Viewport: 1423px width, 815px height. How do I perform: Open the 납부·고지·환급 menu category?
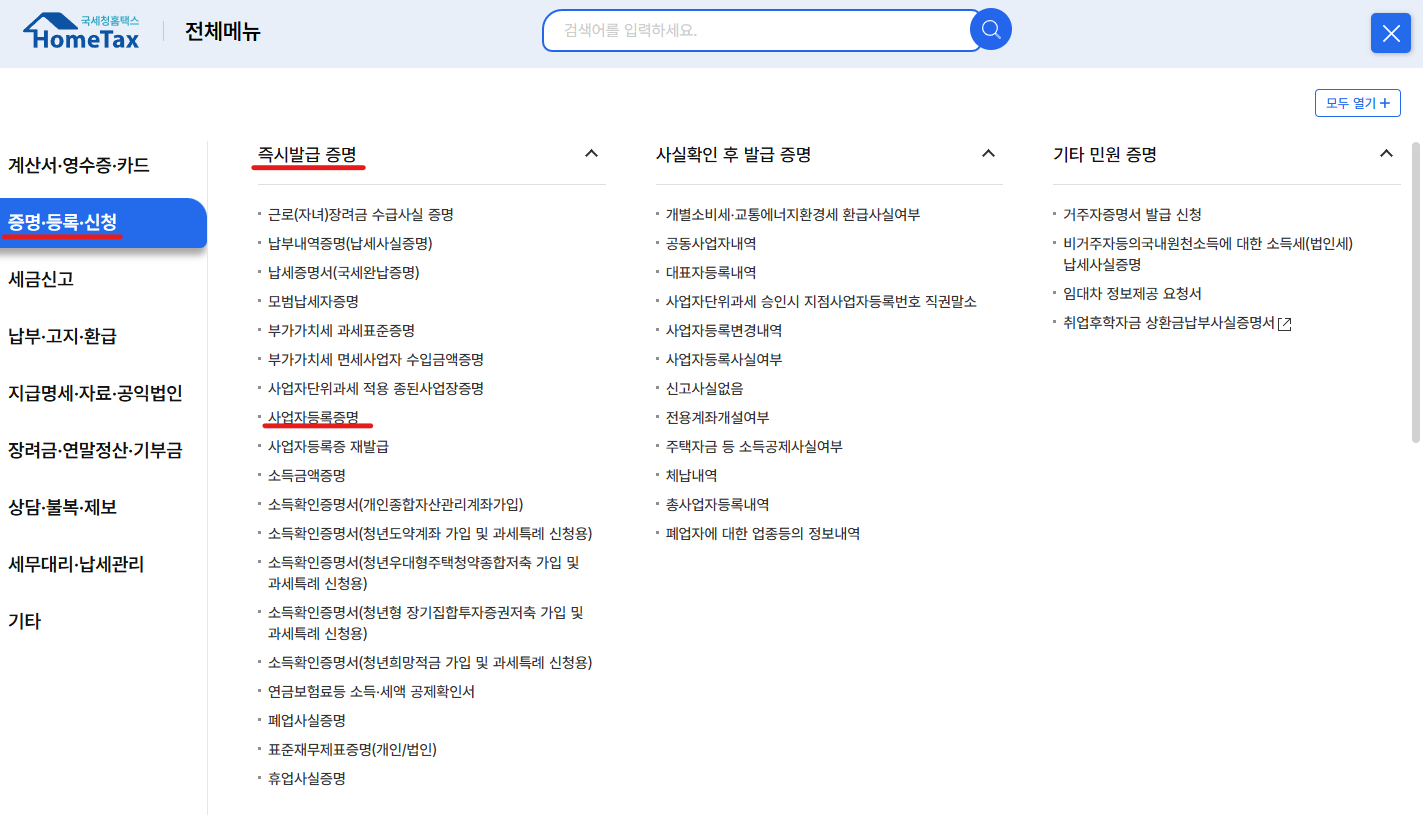tap(62, 337)
